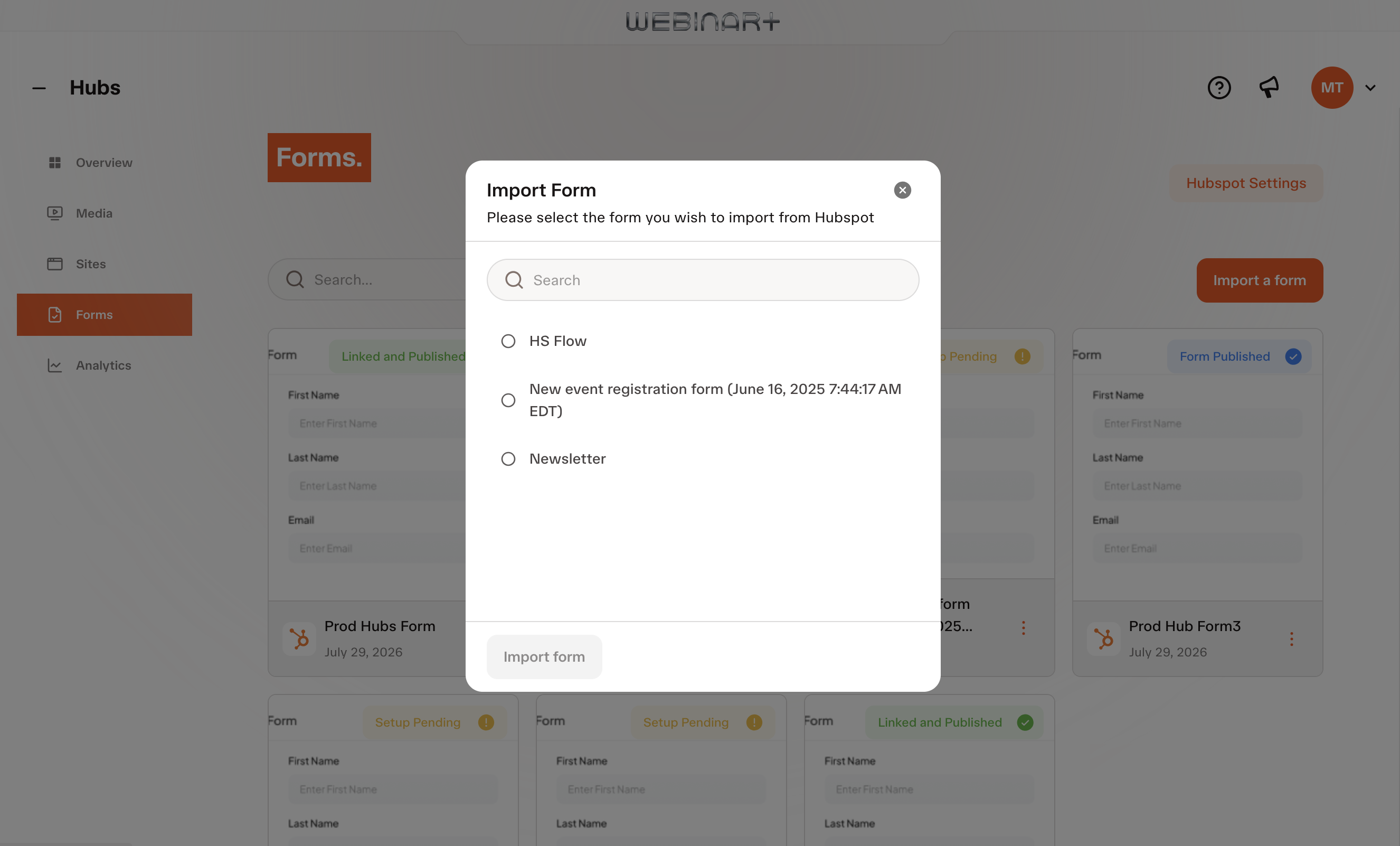Image resolution: width=1400 pixels, height=846 pixels.
Task: Close the Import Form dialog
Action: pos(902,190)
